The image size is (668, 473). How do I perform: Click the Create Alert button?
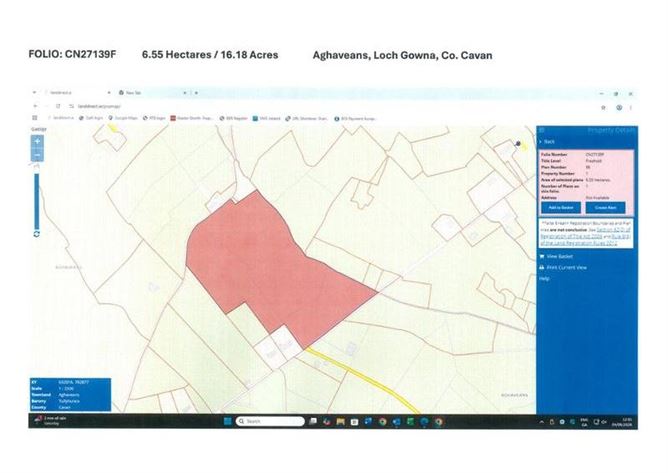pyautogui.click(x=605, y=208)
